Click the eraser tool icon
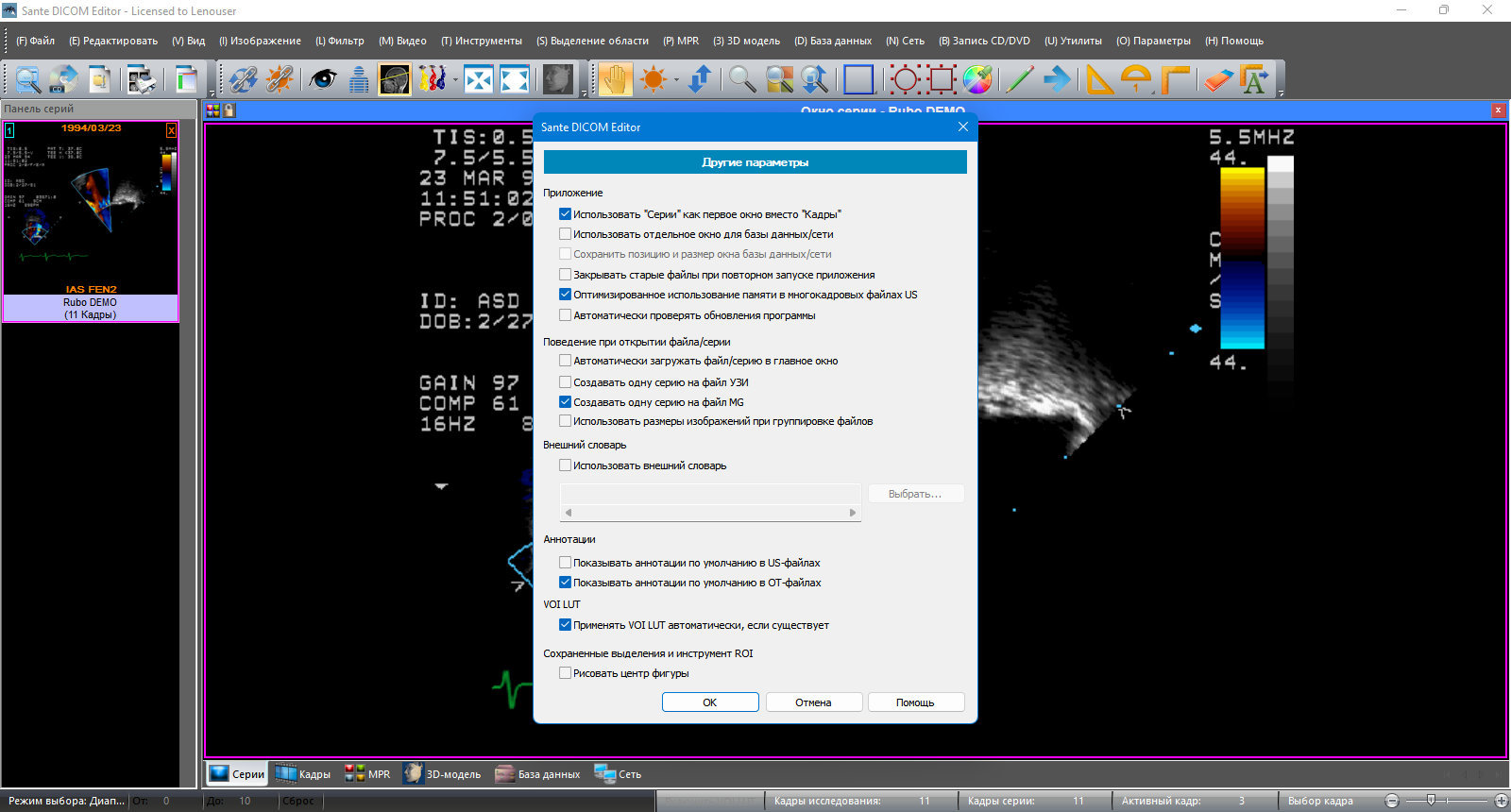This screenshot has width=1511, height=812. point(1218,79)
